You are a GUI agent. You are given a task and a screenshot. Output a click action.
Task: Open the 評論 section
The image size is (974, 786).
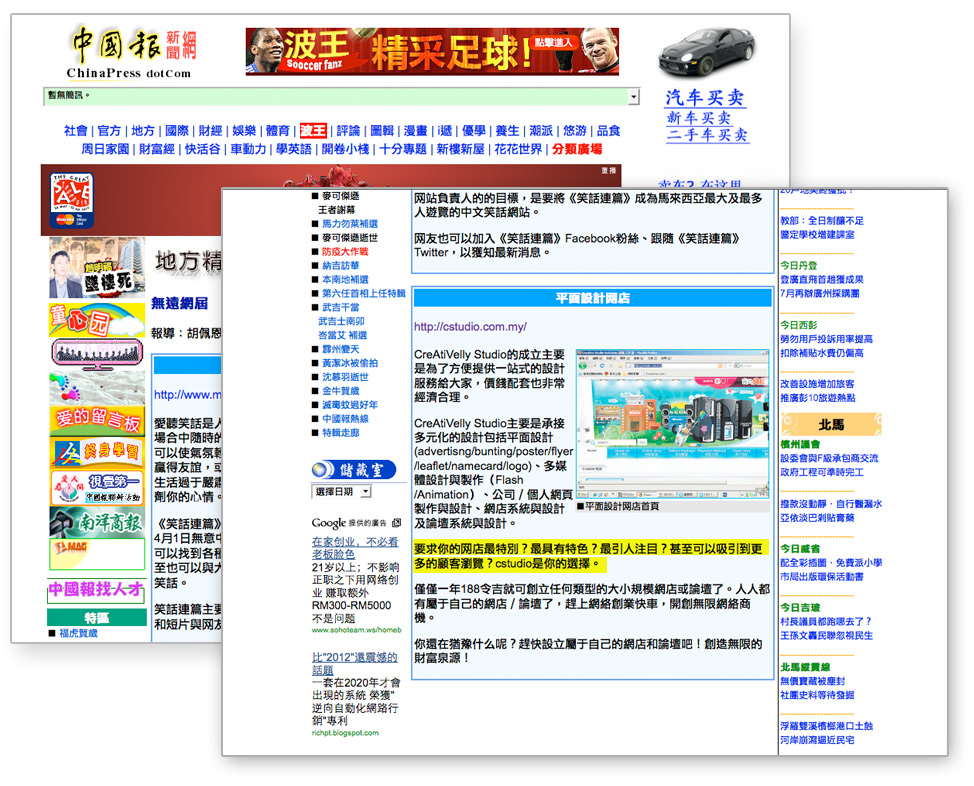click(348, 131)
